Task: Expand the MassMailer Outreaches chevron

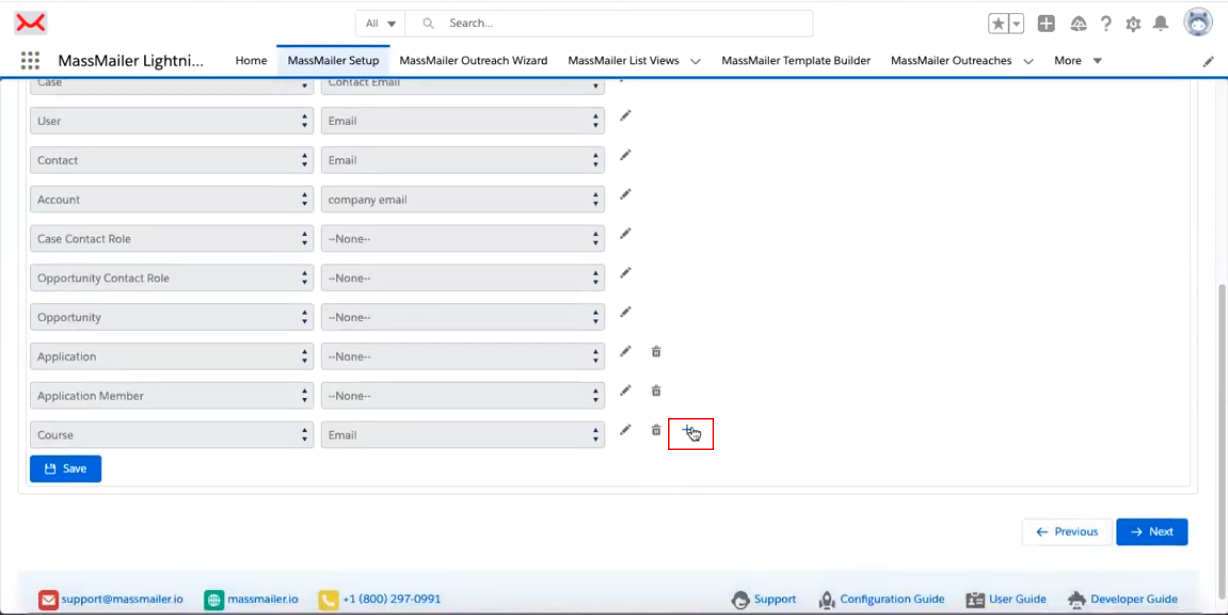Action: coord(1028,61)
